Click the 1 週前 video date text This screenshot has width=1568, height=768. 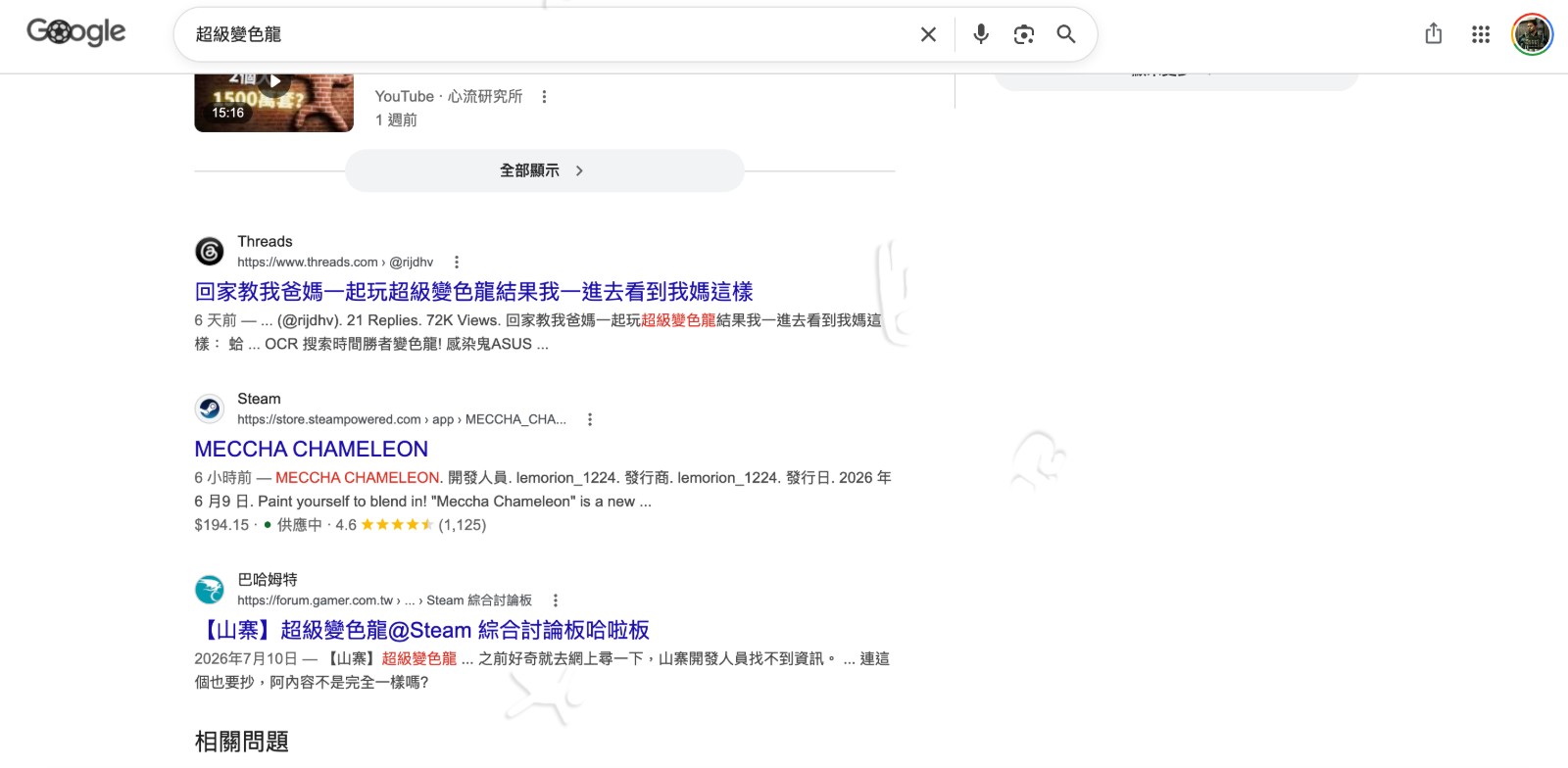pyautogui.click(x=396, y=120)
